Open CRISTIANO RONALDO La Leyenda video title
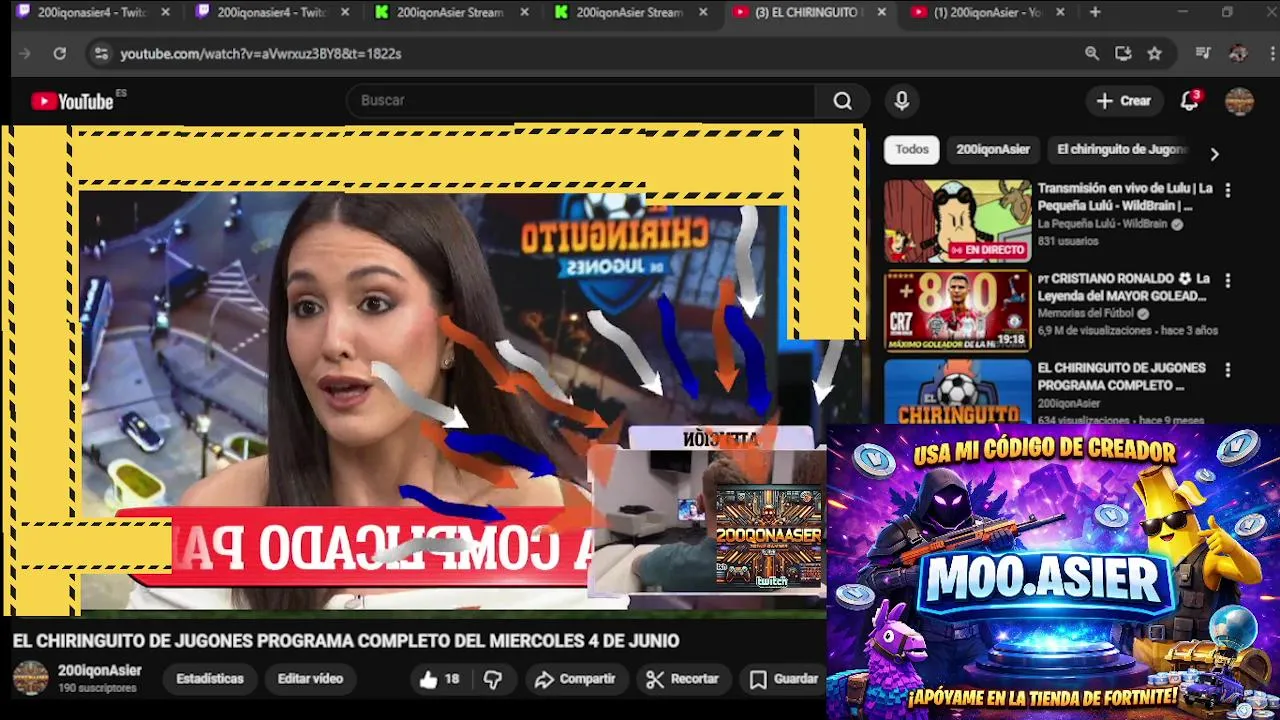The height and width of the screenshot is (720, 1280). point(1123,287)
